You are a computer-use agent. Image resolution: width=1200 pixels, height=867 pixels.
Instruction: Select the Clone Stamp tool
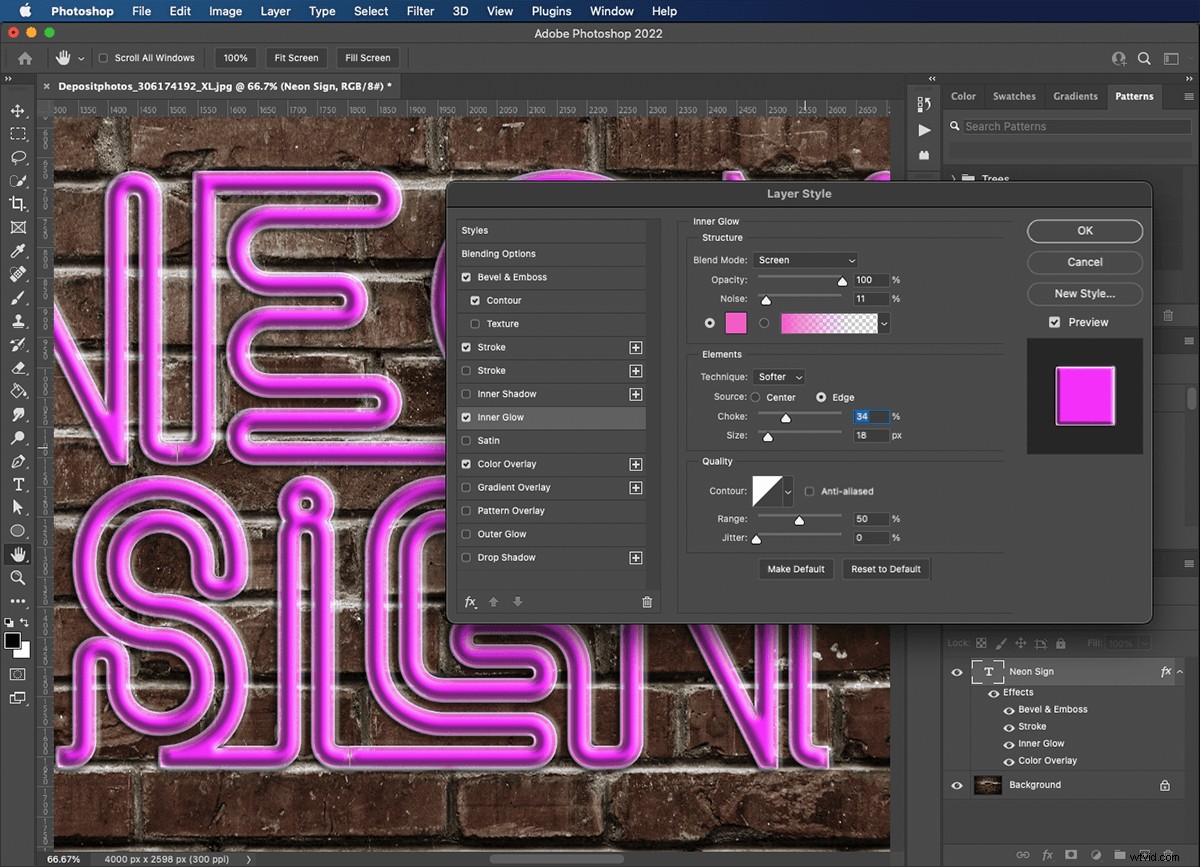(18, 321)
